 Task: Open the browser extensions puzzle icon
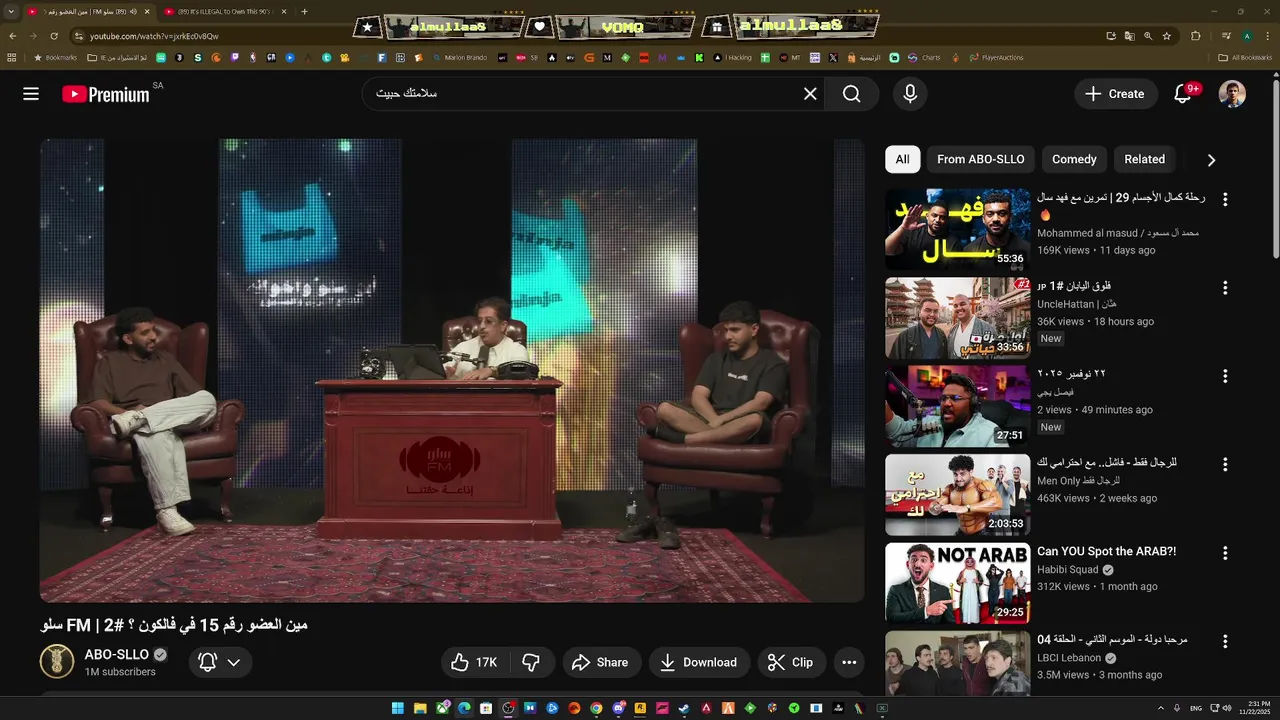click(1195, 36)
